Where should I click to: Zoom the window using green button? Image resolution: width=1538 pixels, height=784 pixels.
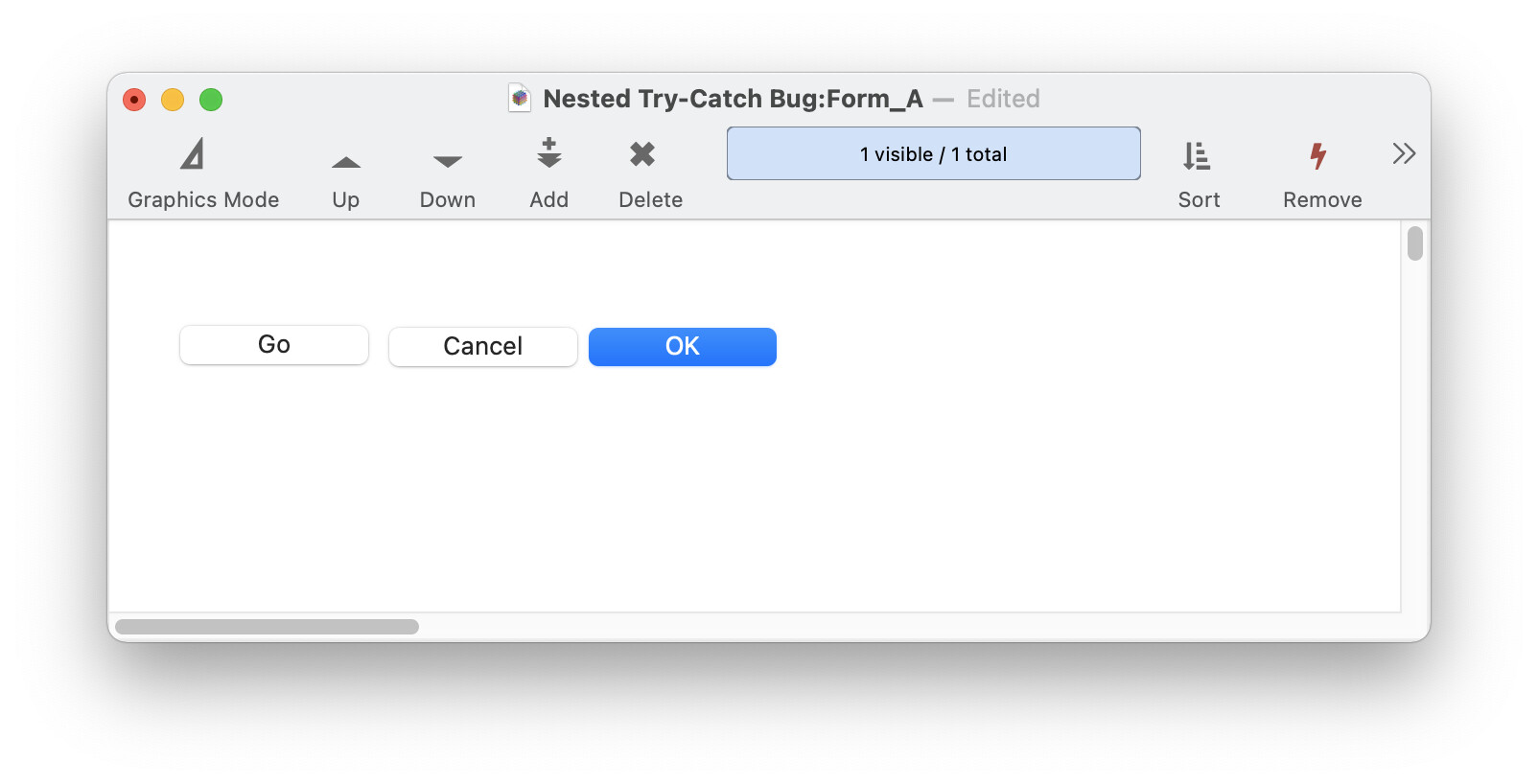tap(211, 100)
